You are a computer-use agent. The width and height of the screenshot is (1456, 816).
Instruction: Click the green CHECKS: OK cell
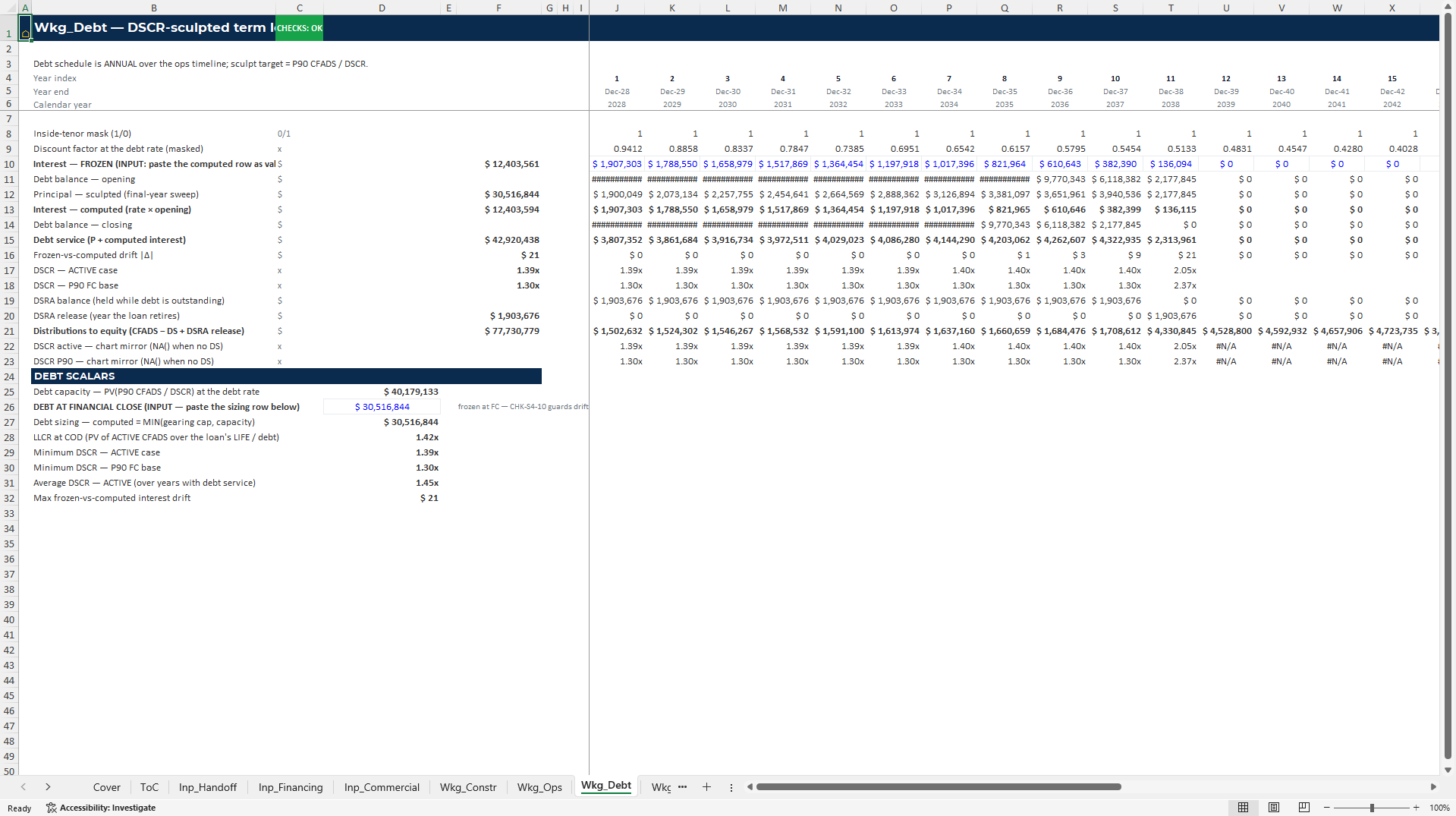(300, 28)
